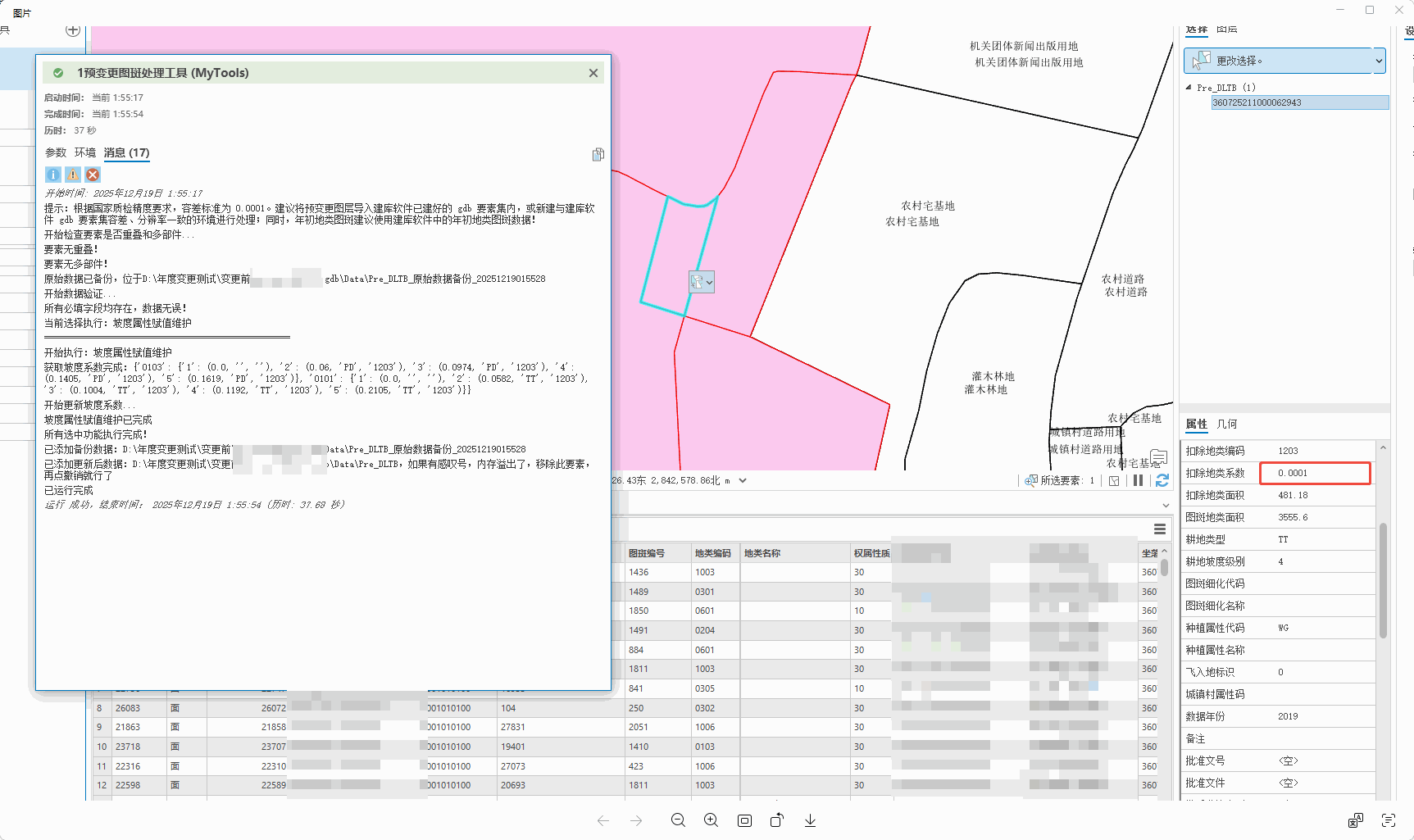Click the text recognition scan icon
This screenshot has height=840, width=1414.
(1389, 820)
